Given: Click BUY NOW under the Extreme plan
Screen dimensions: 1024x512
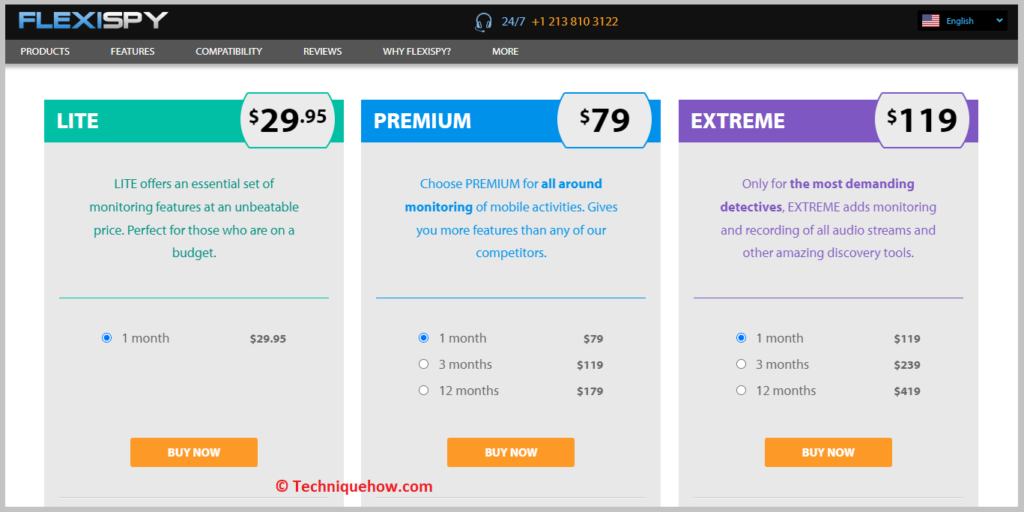Looking at the screenshot, I should 828,453.
